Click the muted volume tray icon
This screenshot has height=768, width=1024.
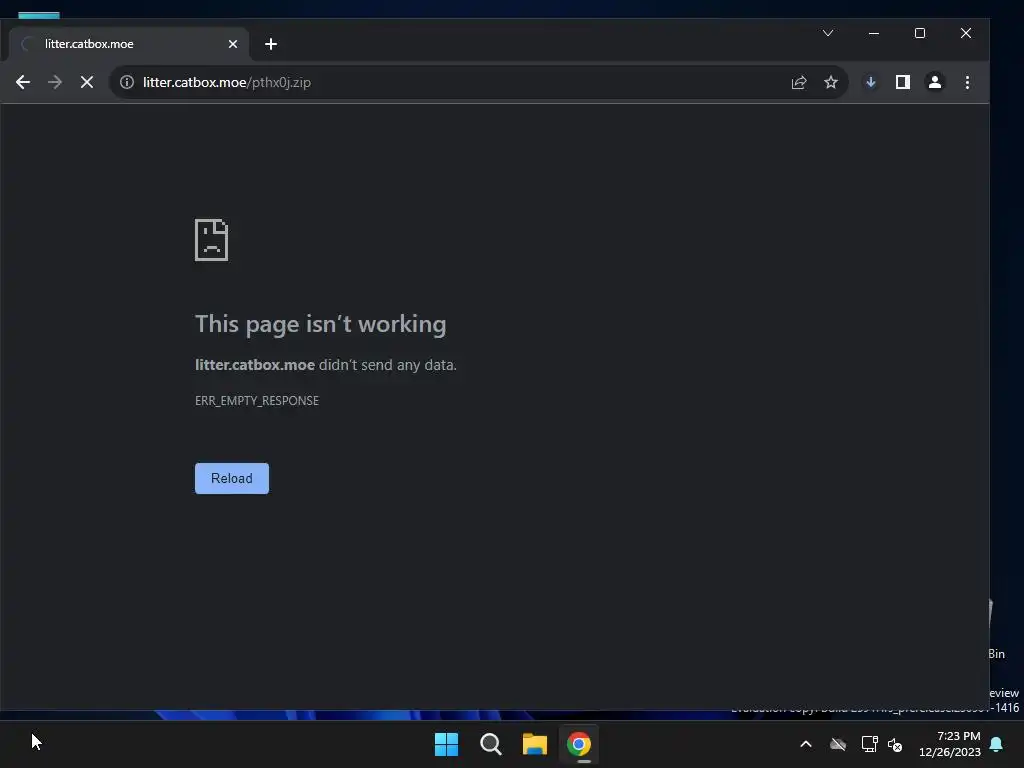(895, 744)
